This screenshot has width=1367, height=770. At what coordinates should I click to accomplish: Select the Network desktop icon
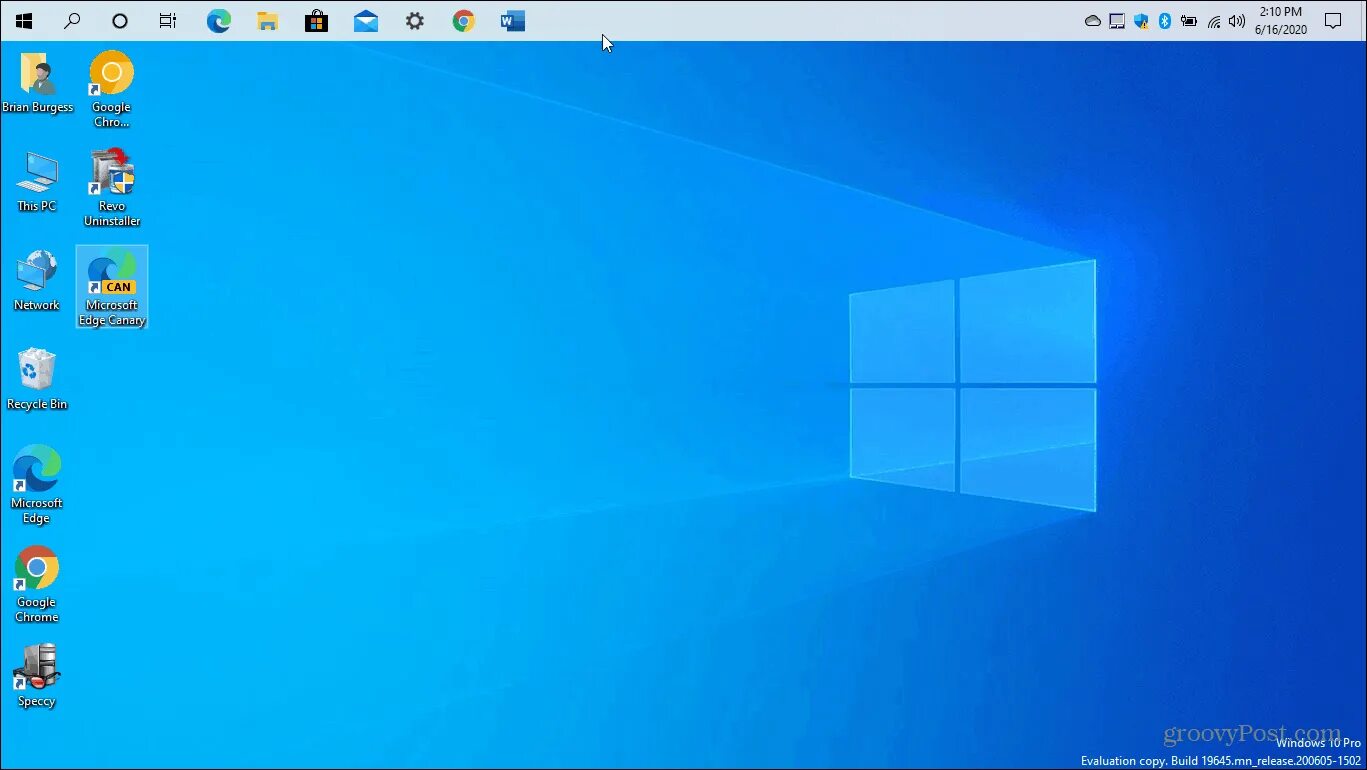coord(37,280)
